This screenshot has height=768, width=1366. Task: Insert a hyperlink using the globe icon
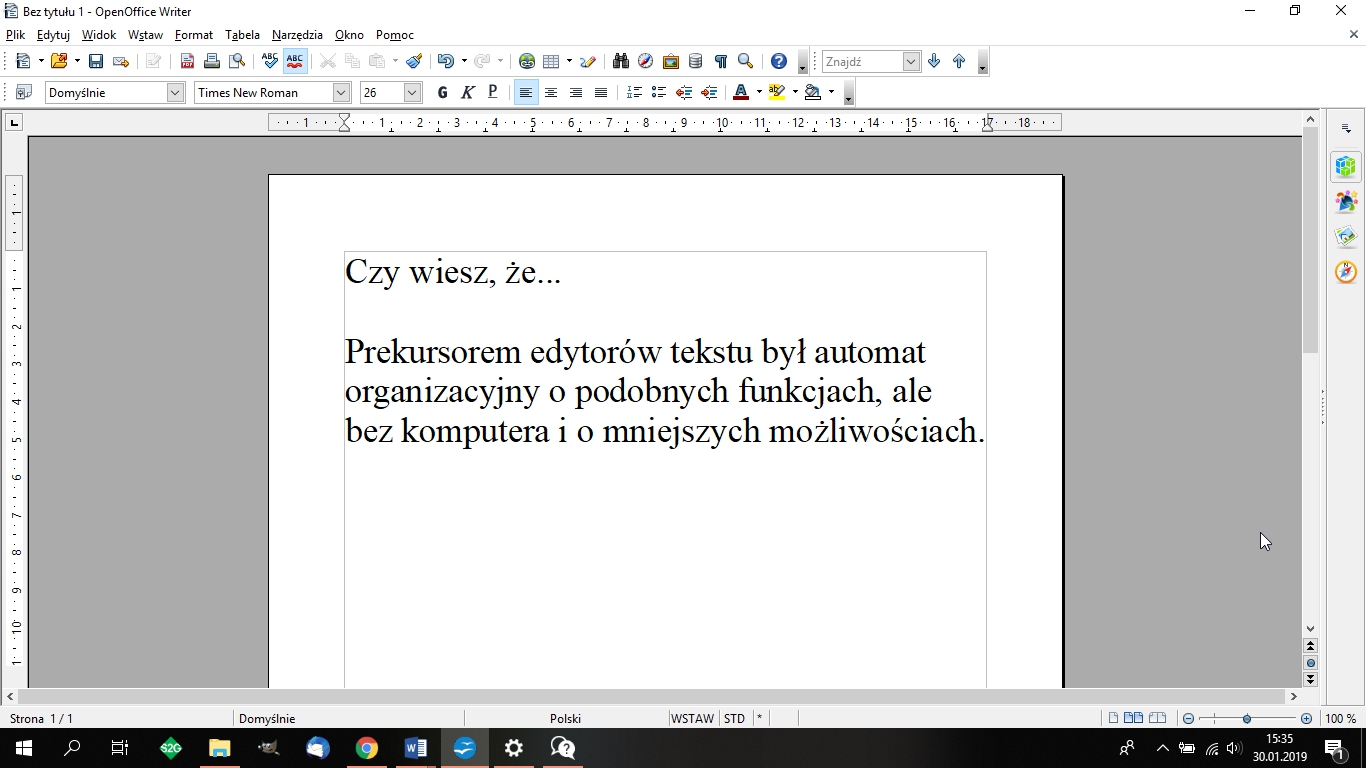[x=527, y=61]
